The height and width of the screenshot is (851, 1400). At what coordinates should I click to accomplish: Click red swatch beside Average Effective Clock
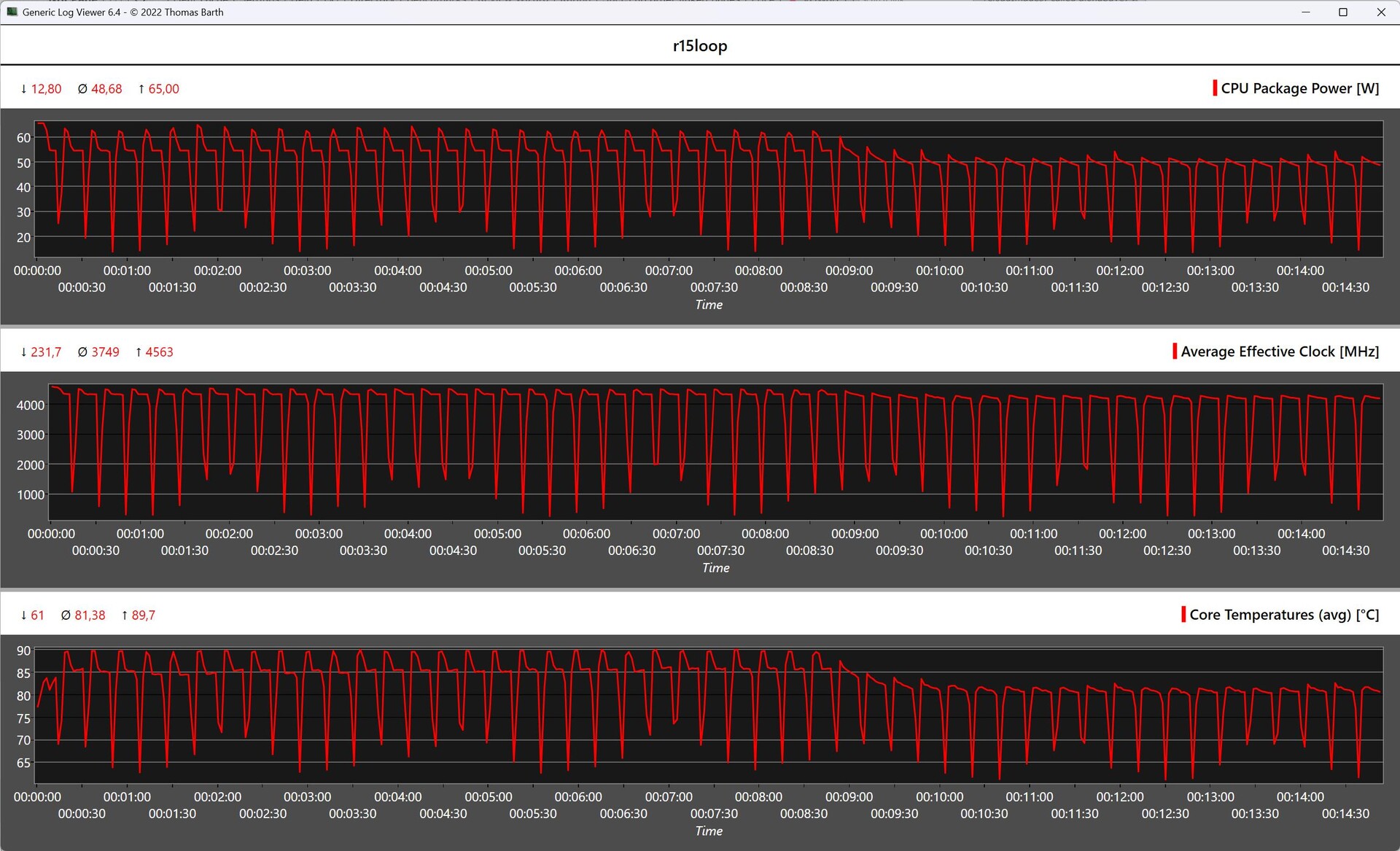[x=1174, y=351]
